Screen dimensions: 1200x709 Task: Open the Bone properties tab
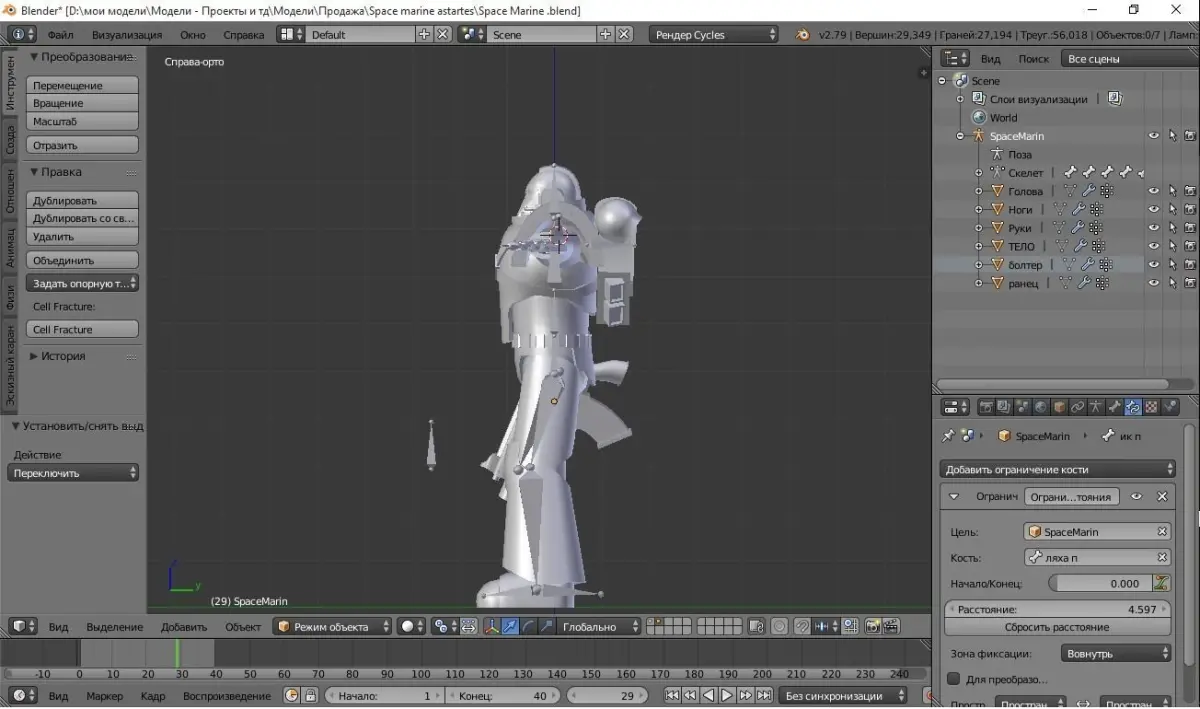coord(1115,407)
